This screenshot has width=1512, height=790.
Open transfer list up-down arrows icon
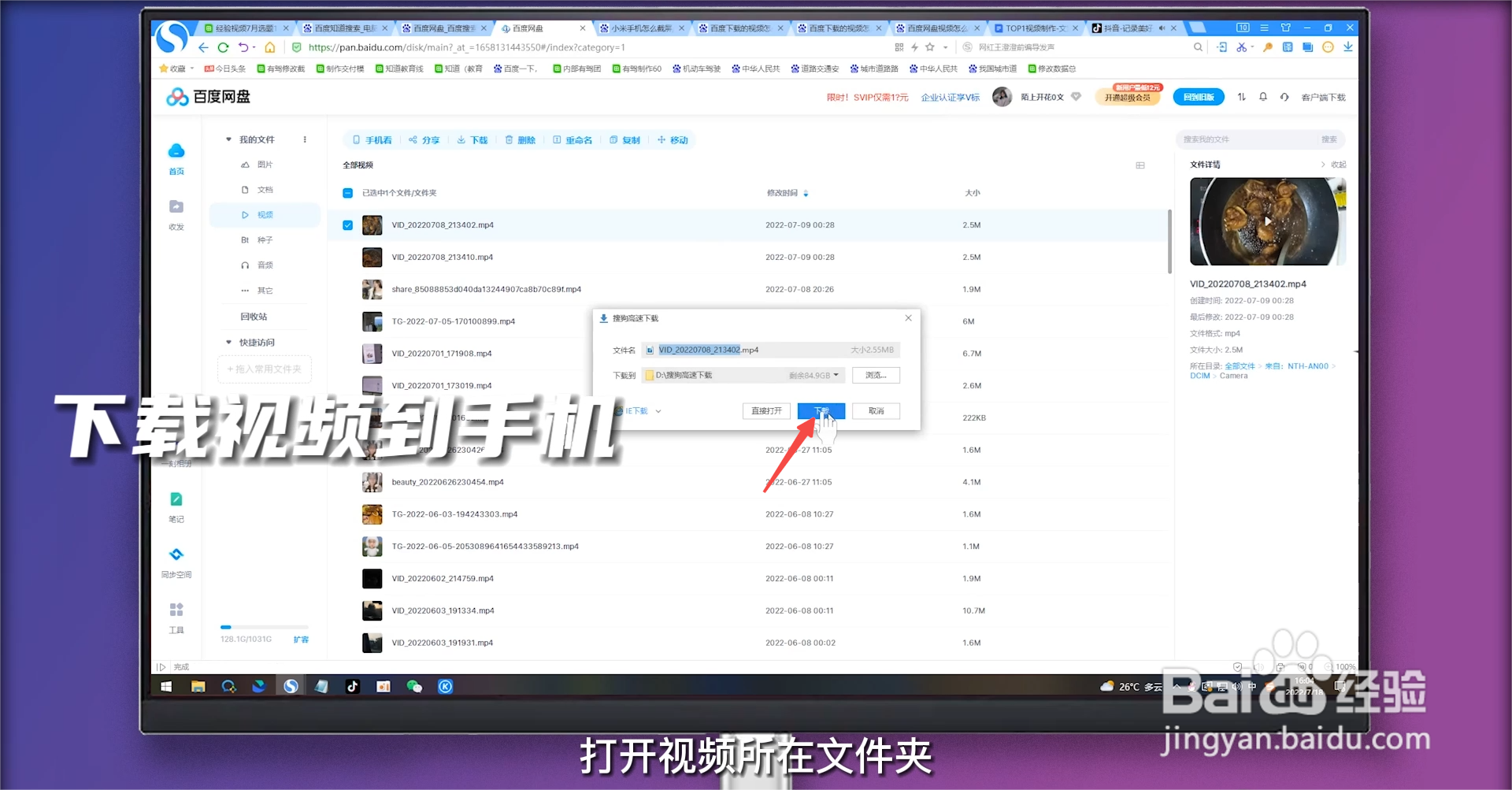coord(1242,97)
